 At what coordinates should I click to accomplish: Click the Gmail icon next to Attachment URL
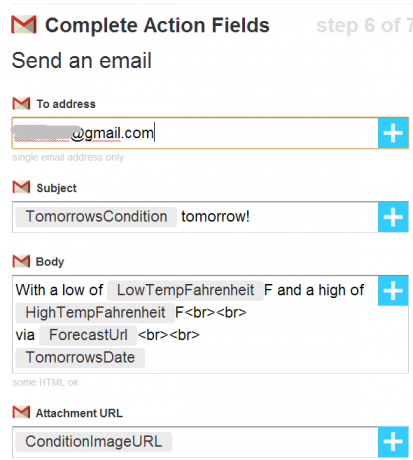coord(21,412)
